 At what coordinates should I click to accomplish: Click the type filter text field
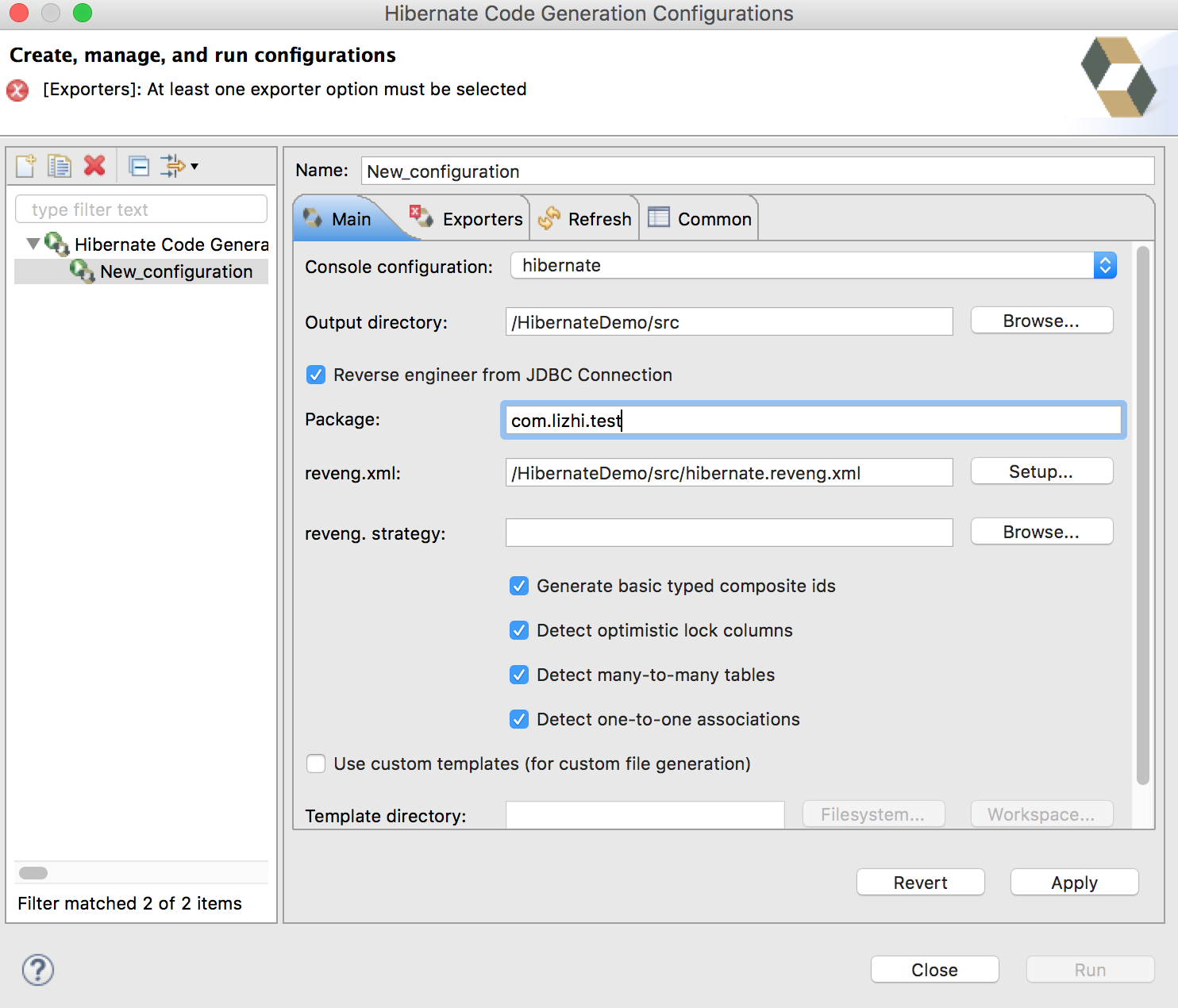pos(141,210)
